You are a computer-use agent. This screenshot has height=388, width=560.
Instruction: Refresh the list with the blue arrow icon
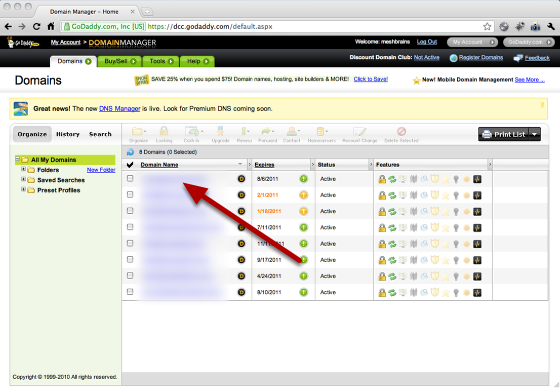[130, 152]
